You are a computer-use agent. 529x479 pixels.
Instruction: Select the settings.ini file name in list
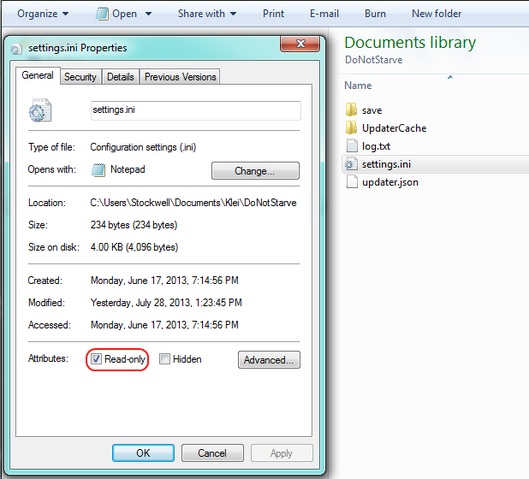(386, 164)
